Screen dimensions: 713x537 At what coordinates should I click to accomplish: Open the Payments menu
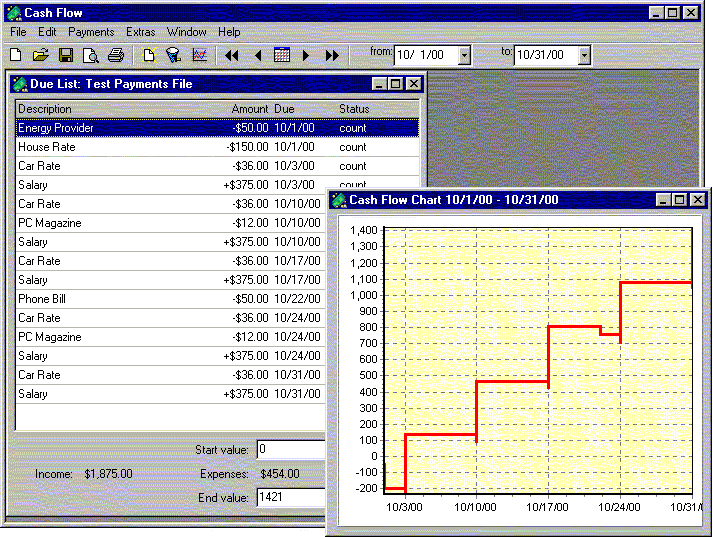(x=91, y=32)
